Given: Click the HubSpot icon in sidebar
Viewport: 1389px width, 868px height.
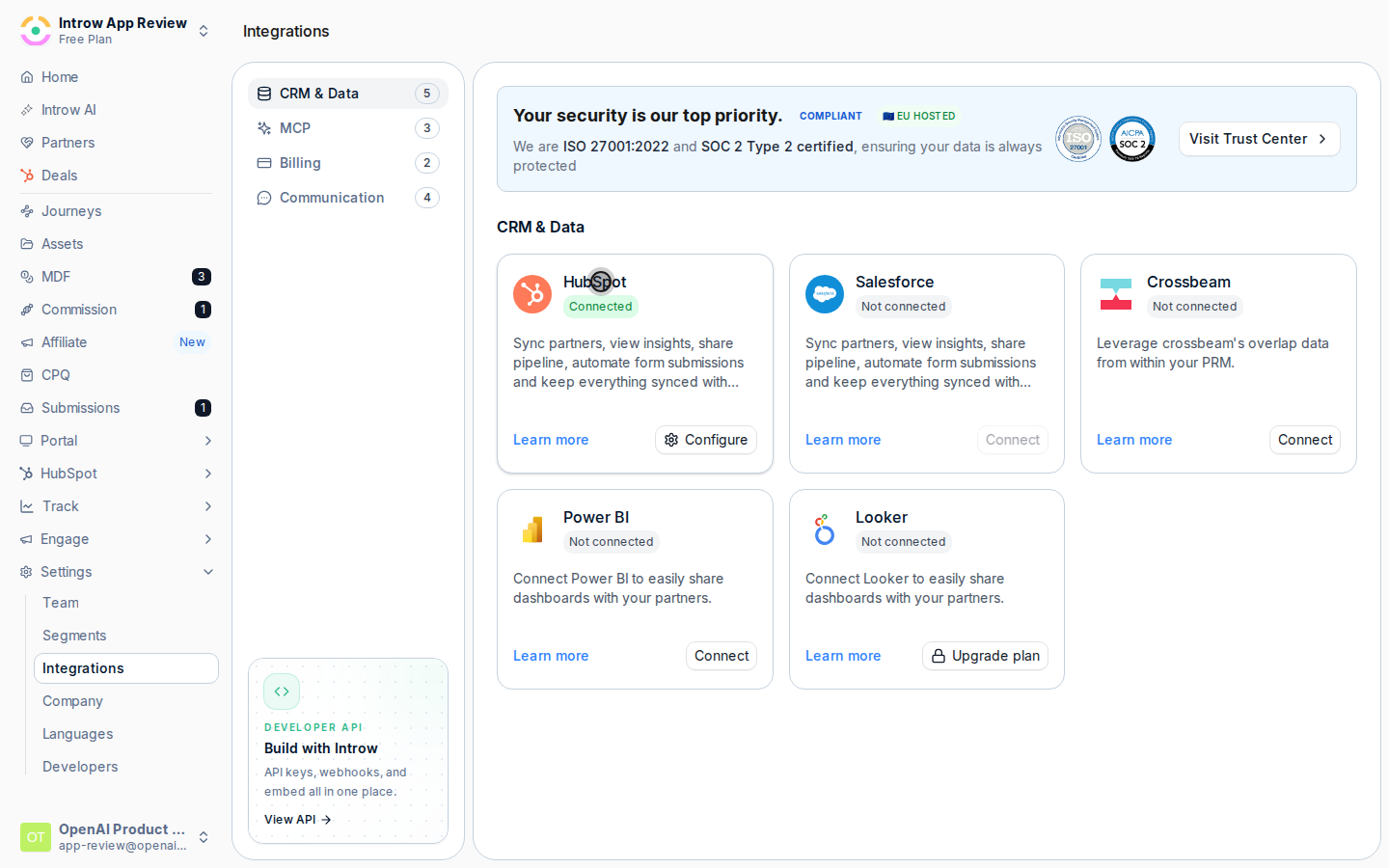Looking at the screenshot, I should point(26,474).
